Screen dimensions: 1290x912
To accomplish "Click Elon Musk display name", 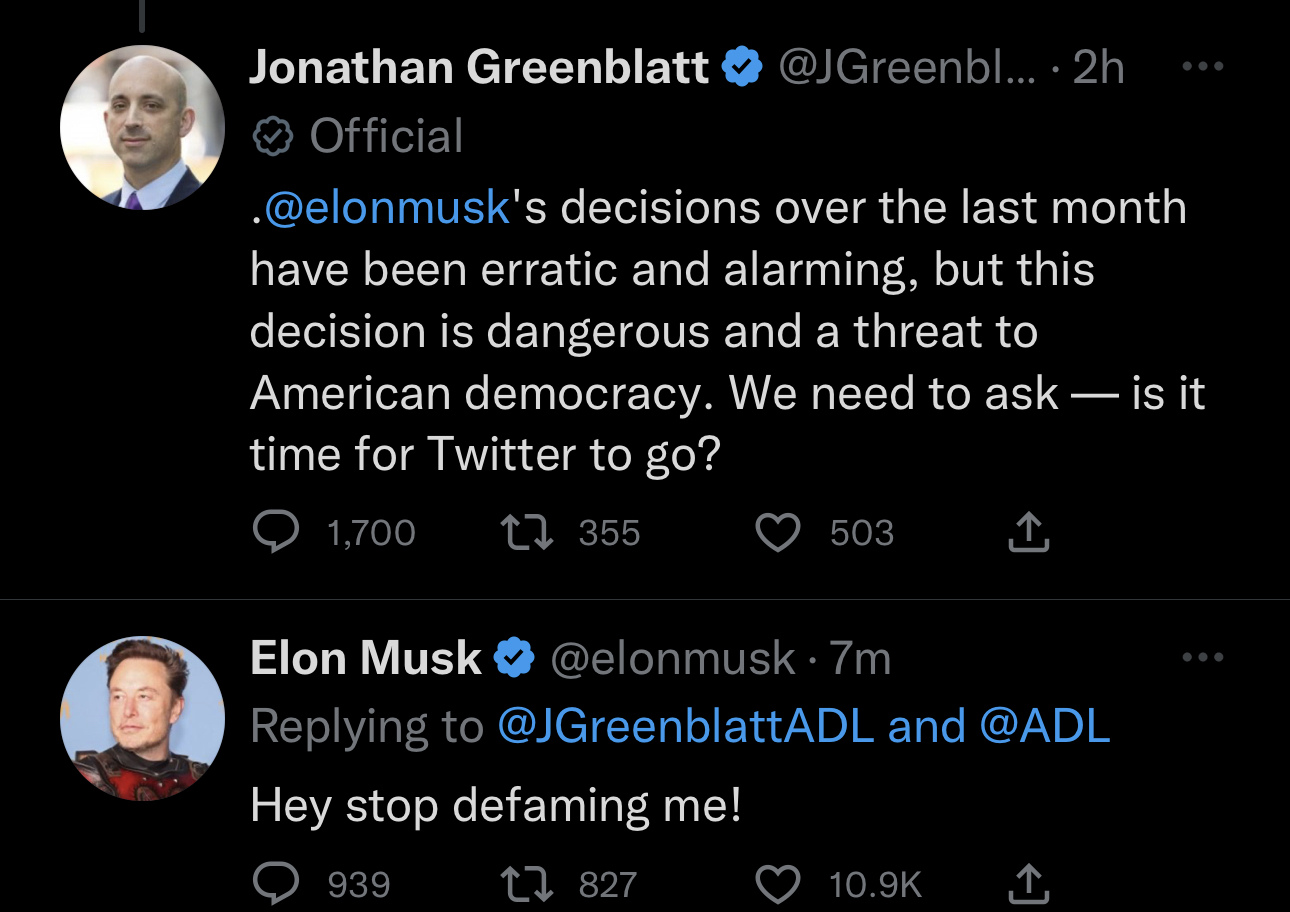I will (x=366, y=658).
